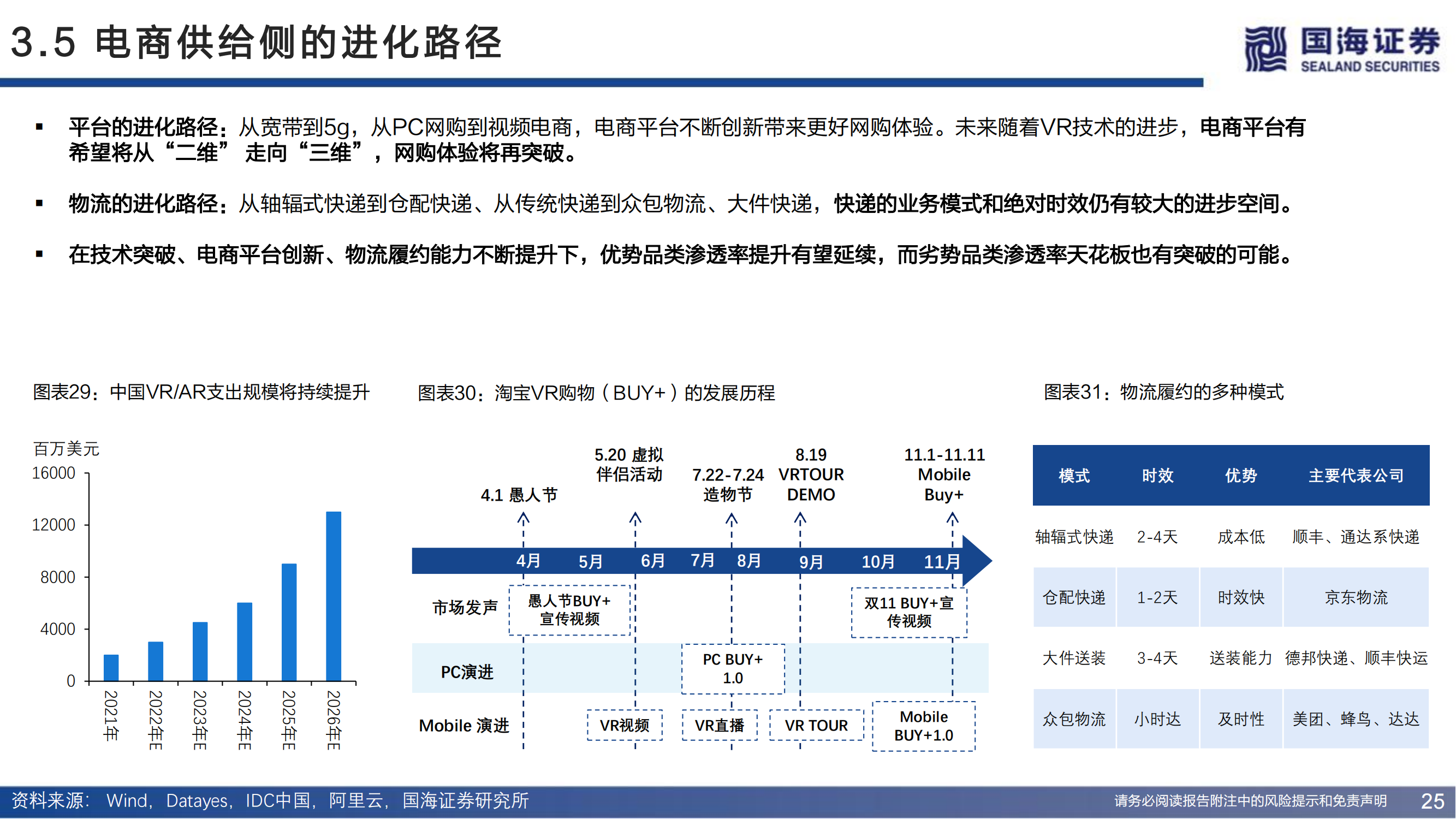
Task: Click the 2024年E bar in the chart
Action: pos(245,642)
